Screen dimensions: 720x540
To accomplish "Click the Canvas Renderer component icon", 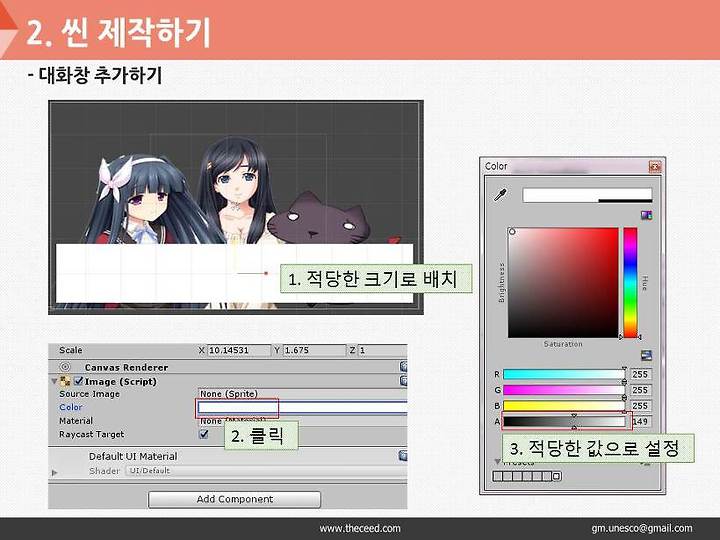I will pyautogui.click(x=65, y=367).
